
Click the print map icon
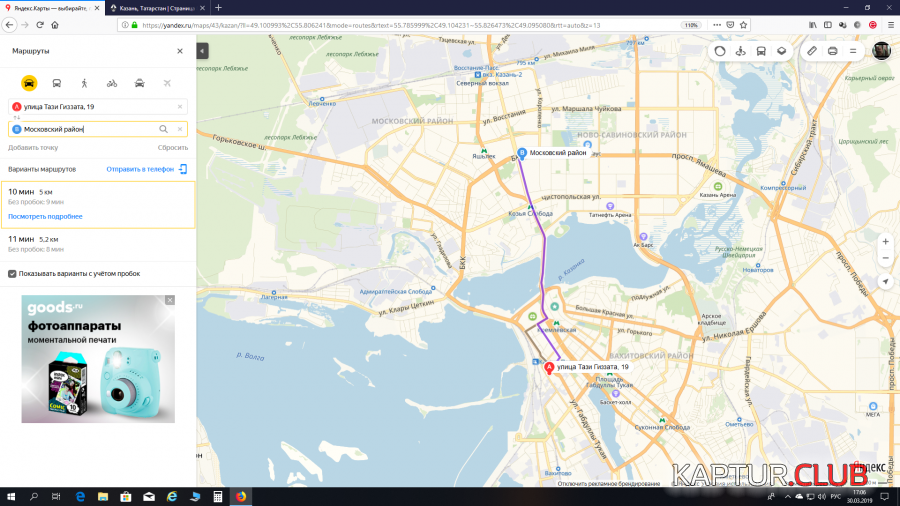(x=832, y=51)
